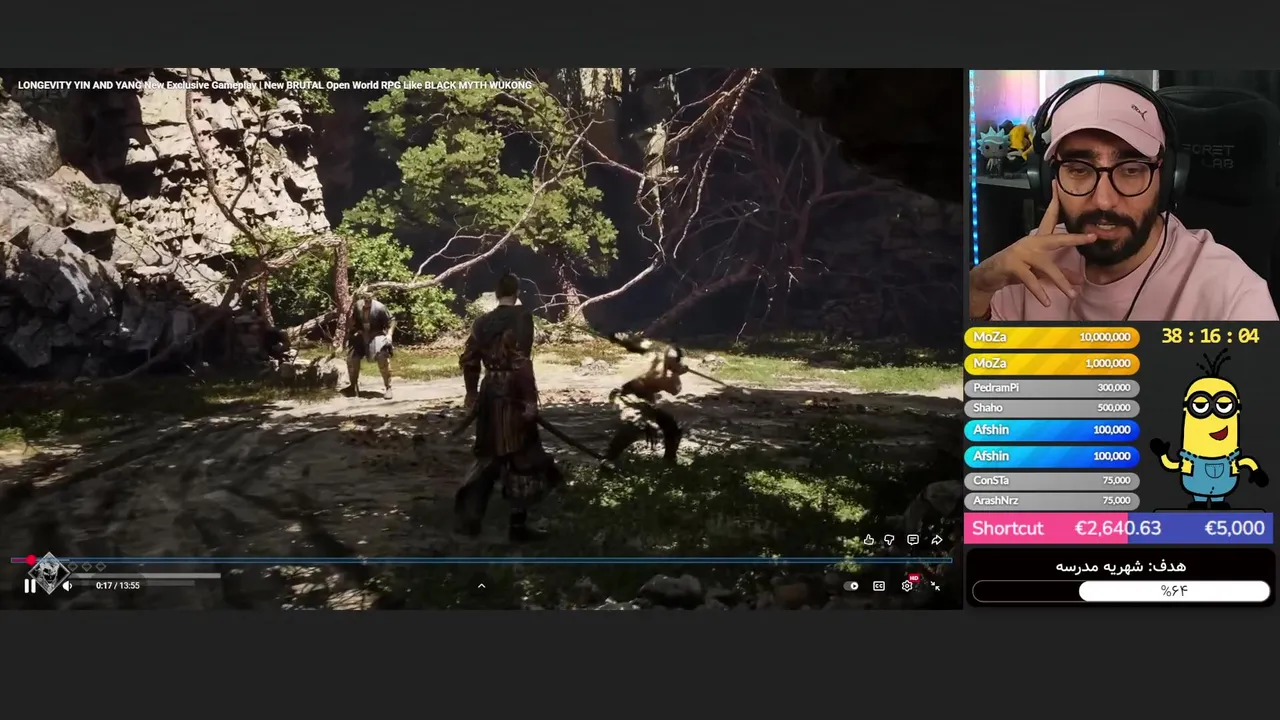Screen dimensions: 1280x720
Task: Dislike the video with the thumbs-down icon
Action: point(889,540)
